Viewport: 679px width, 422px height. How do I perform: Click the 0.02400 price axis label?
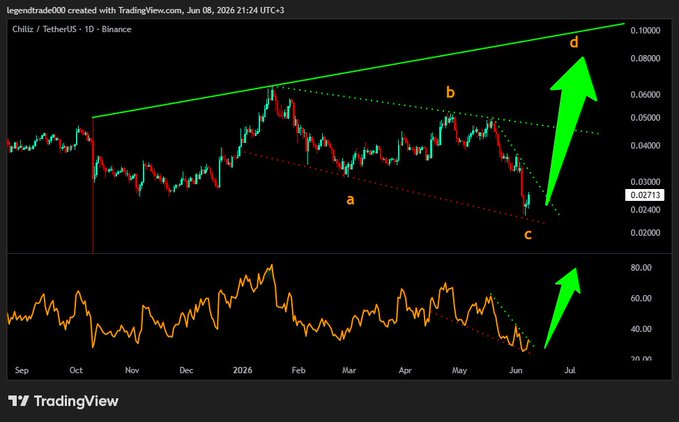click(x=645, y=210)
